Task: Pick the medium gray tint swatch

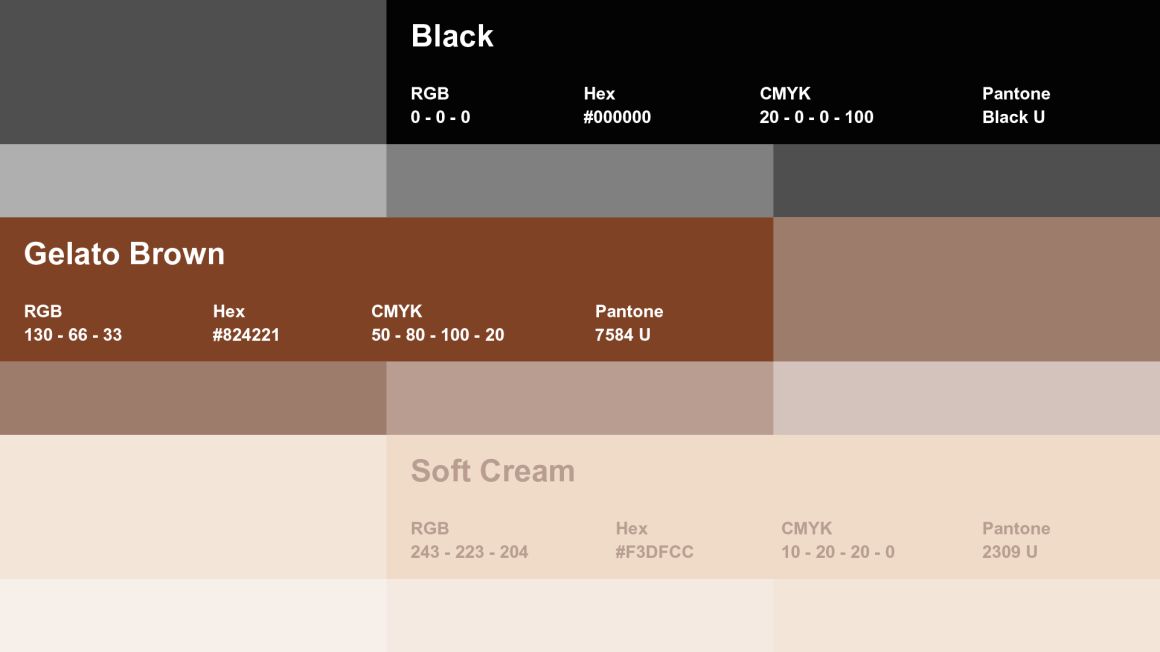Action: click(579, 181)
